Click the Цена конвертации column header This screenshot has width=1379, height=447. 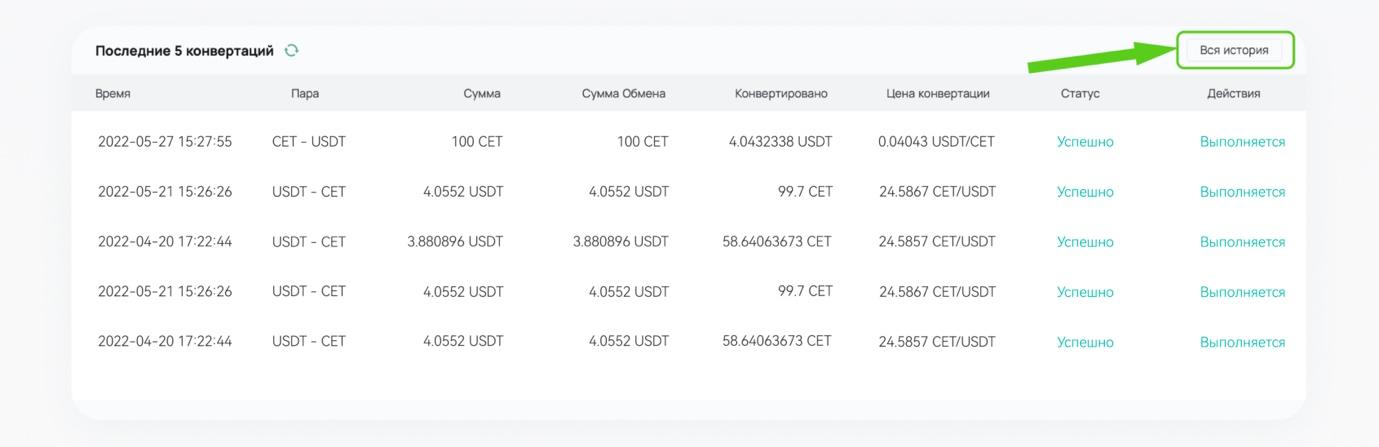(938, 93)
